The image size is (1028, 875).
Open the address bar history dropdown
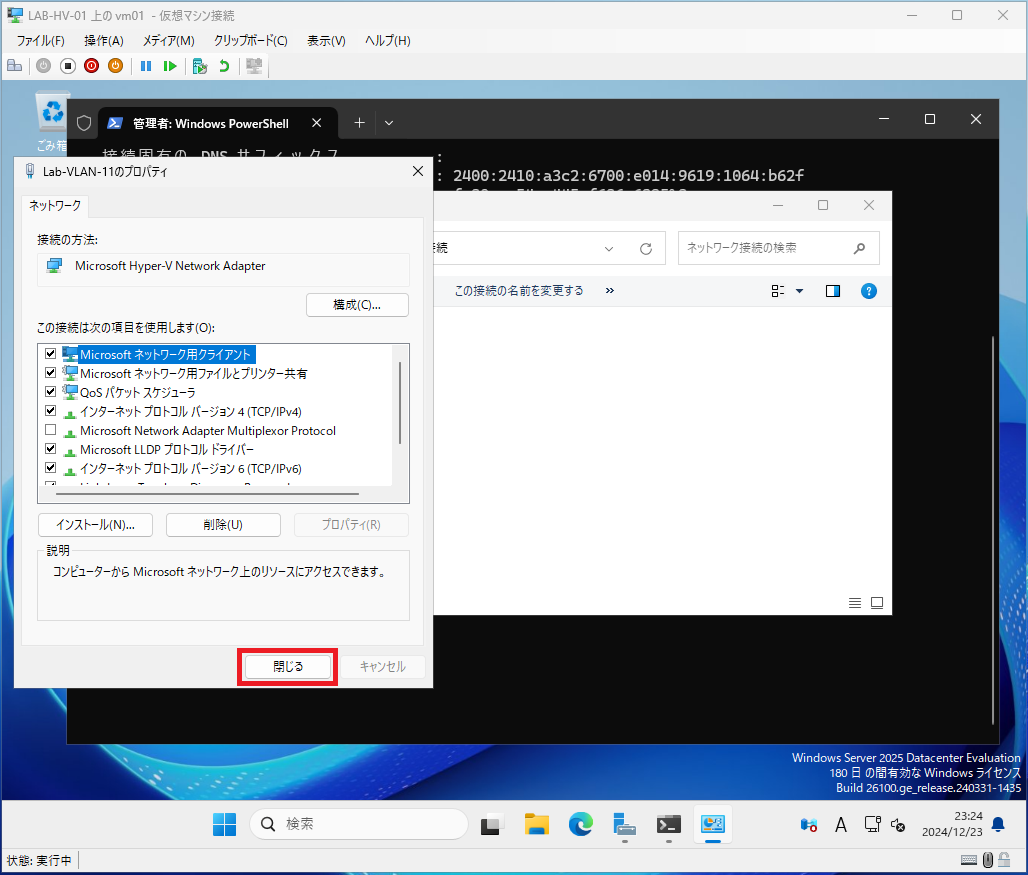pyautogui.click(x=609, y=248)
